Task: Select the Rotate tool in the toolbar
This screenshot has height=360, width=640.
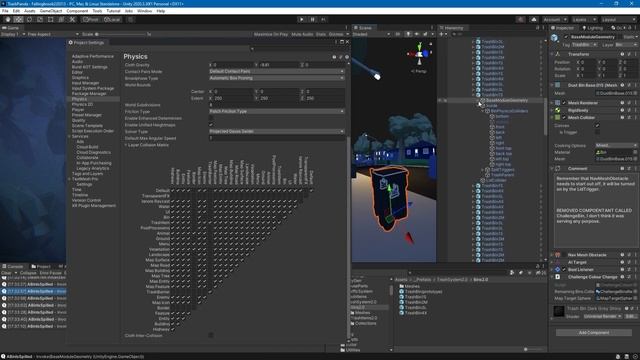Action: (x=29, y=19)
